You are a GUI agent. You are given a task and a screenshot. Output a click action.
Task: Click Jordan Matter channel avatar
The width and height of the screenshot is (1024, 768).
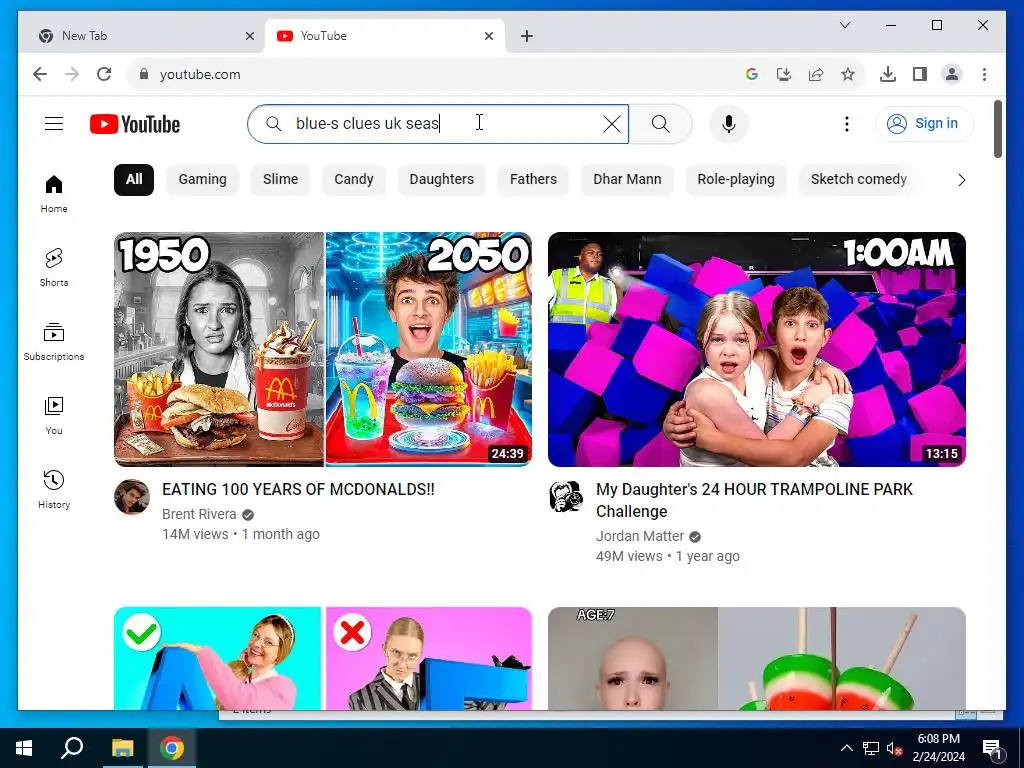566,497
